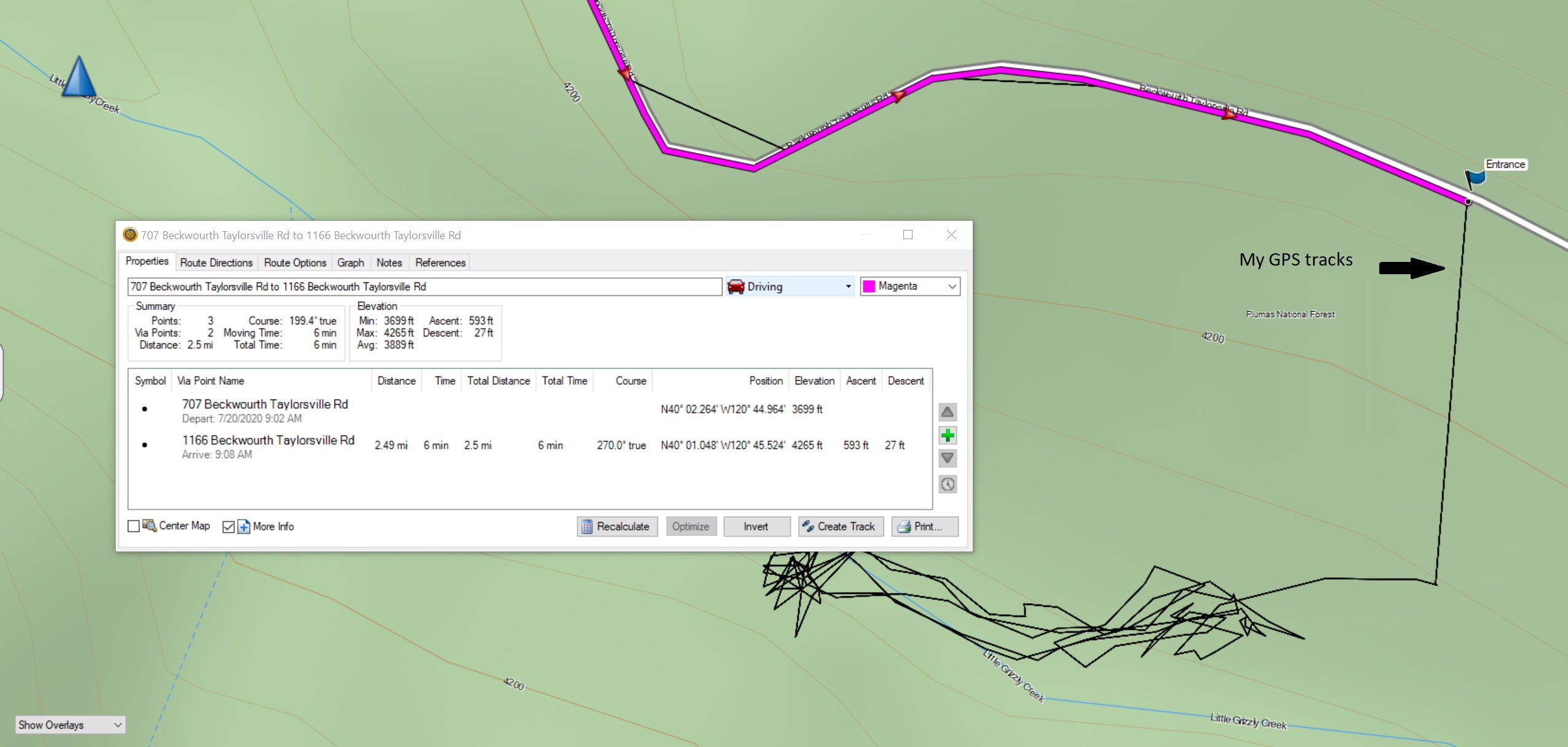Viewport: 1568px width, 747px height.
Task: Expand the Show Overlays dropdown
Action: (x=118, y=725)
